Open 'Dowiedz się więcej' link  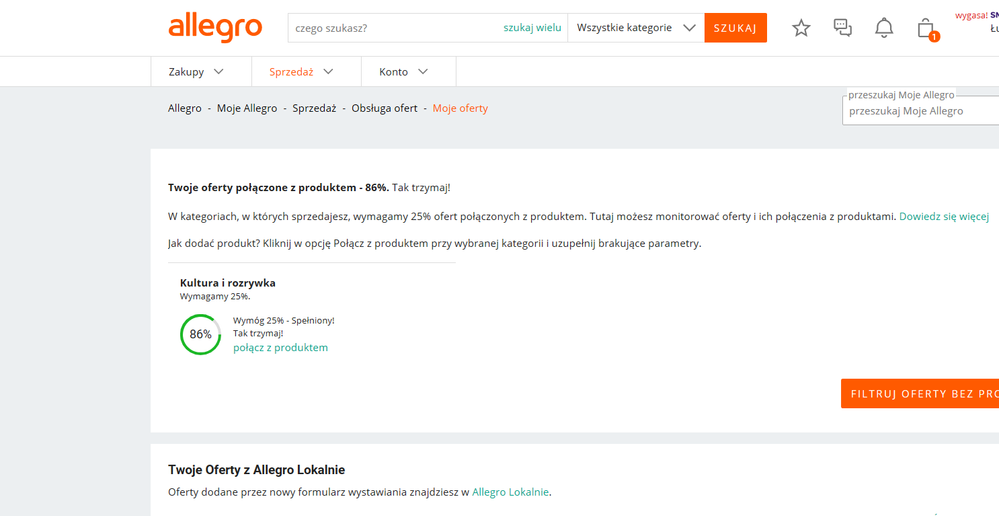coord(944,217)
